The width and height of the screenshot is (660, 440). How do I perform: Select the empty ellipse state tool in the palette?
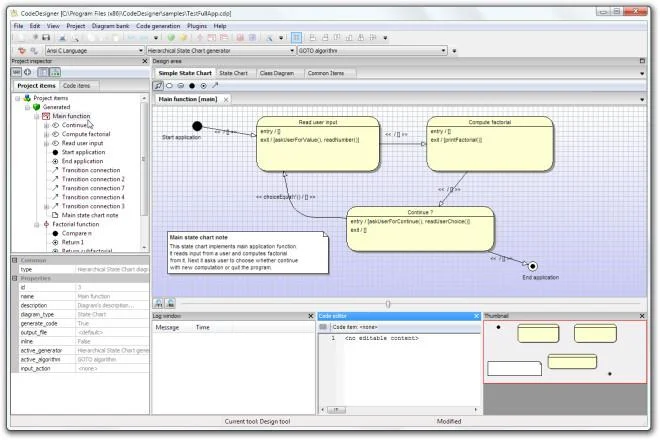(x=169, y=86)
